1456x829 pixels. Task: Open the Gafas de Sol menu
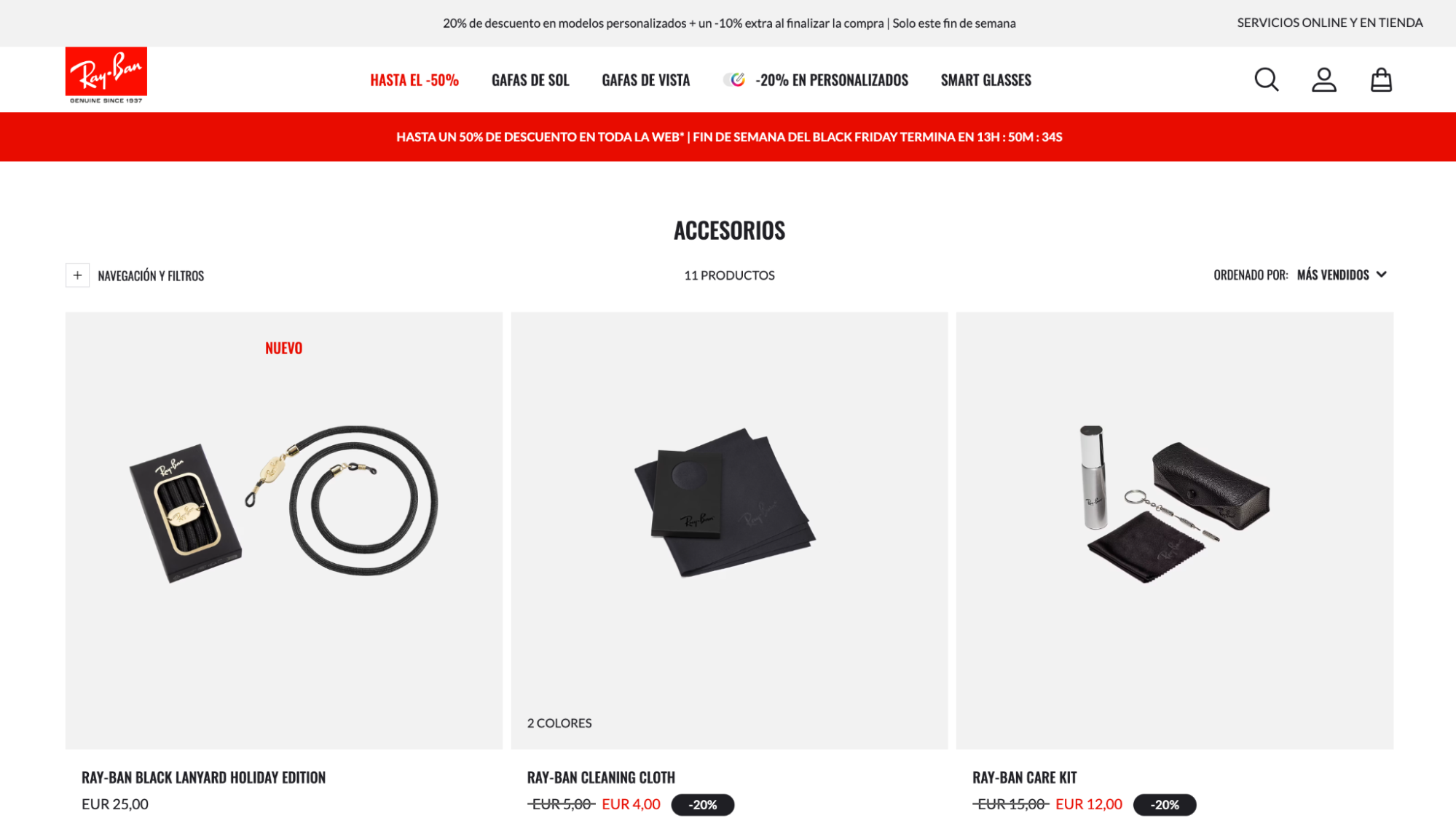530,80
